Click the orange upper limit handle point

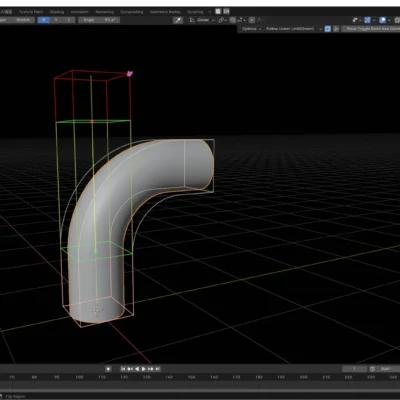click(x=92, y=121)
